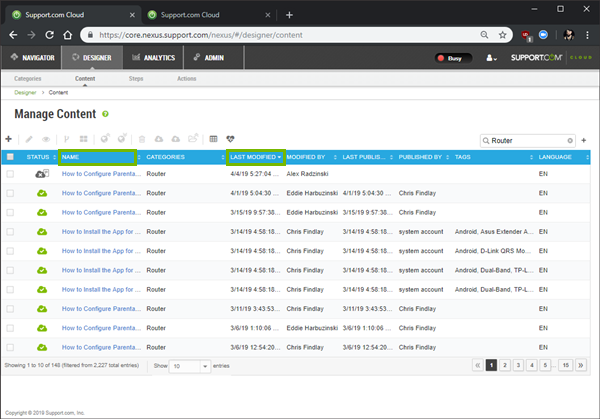
Task: Check the row modified 3/15/19 9:57:38
Action: [x=10, y=212]
